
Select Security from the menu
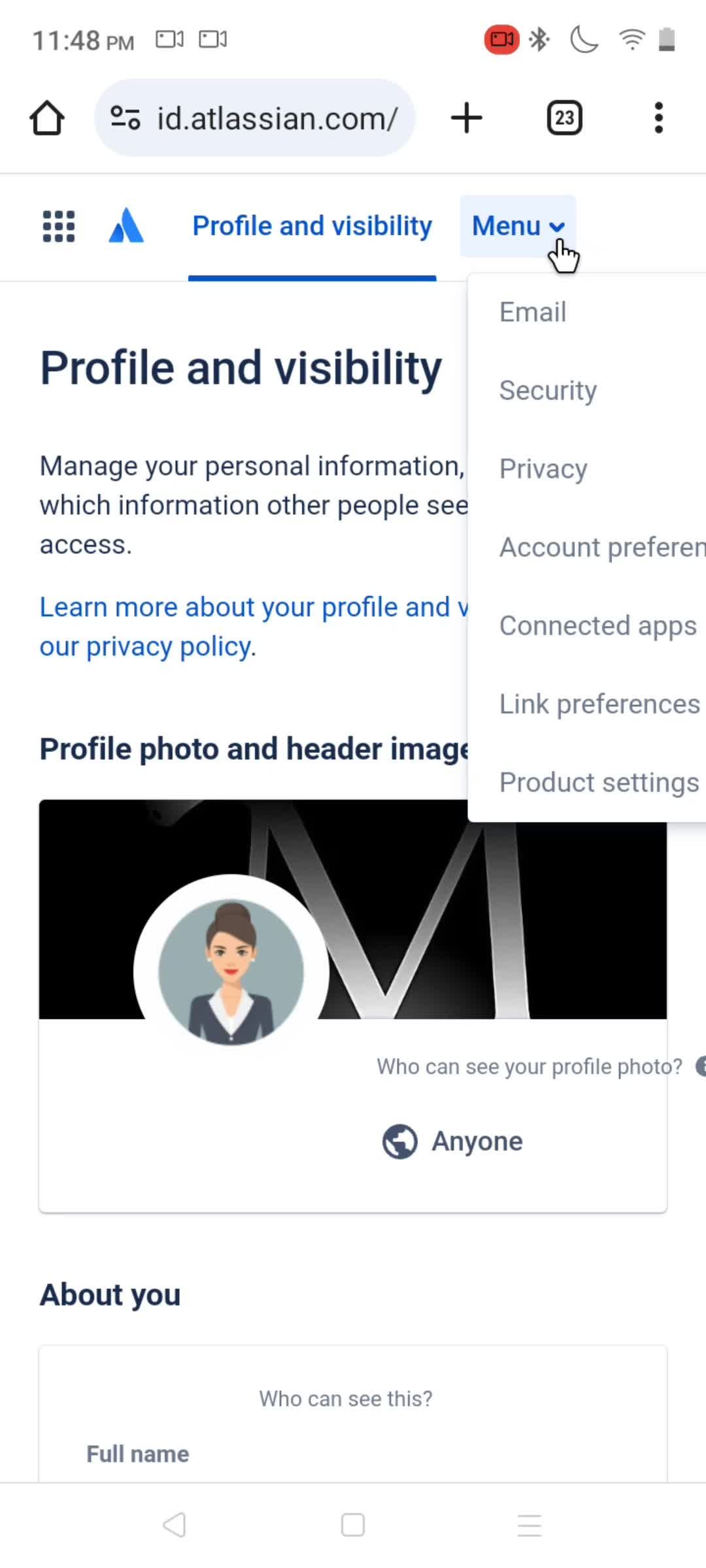coord(548,390)
